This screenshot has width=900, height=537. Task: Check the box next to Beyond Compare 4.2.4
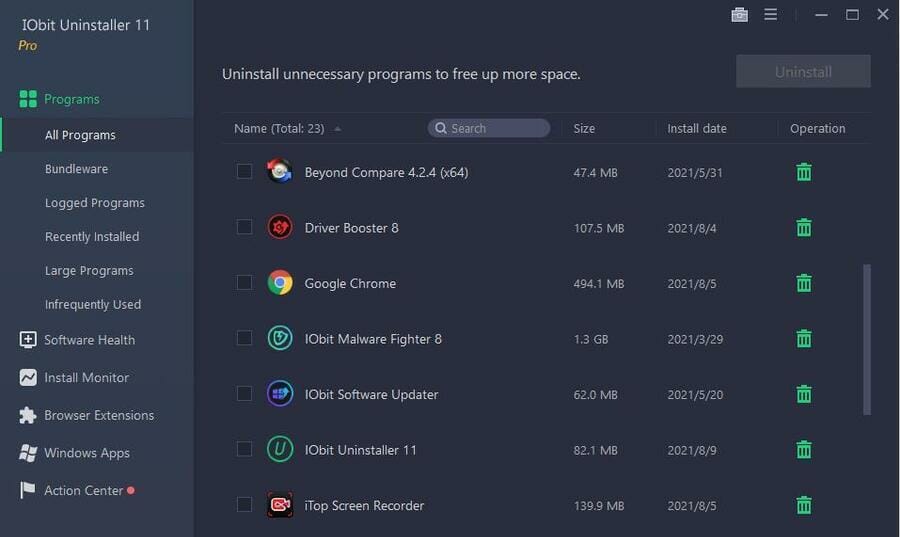tap(244, 171)
